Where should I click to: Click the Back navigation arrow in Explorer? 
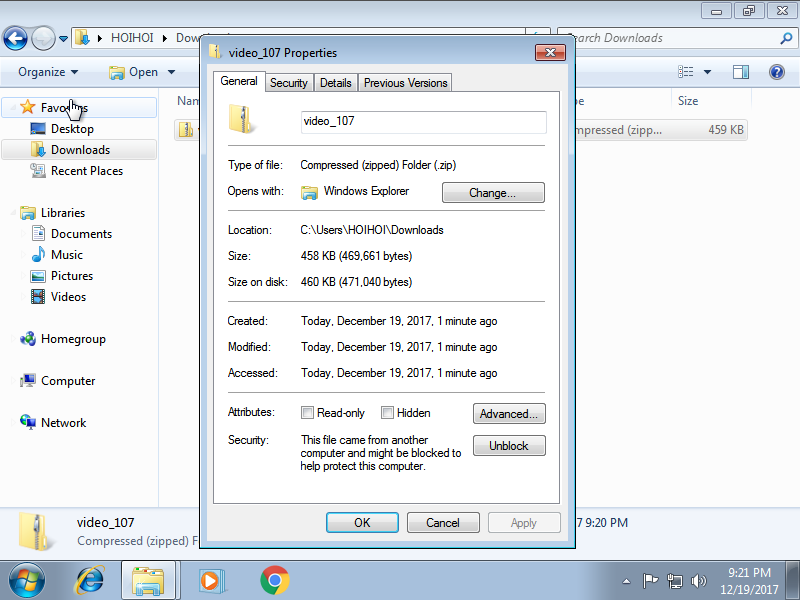click(x=15, y=38)
